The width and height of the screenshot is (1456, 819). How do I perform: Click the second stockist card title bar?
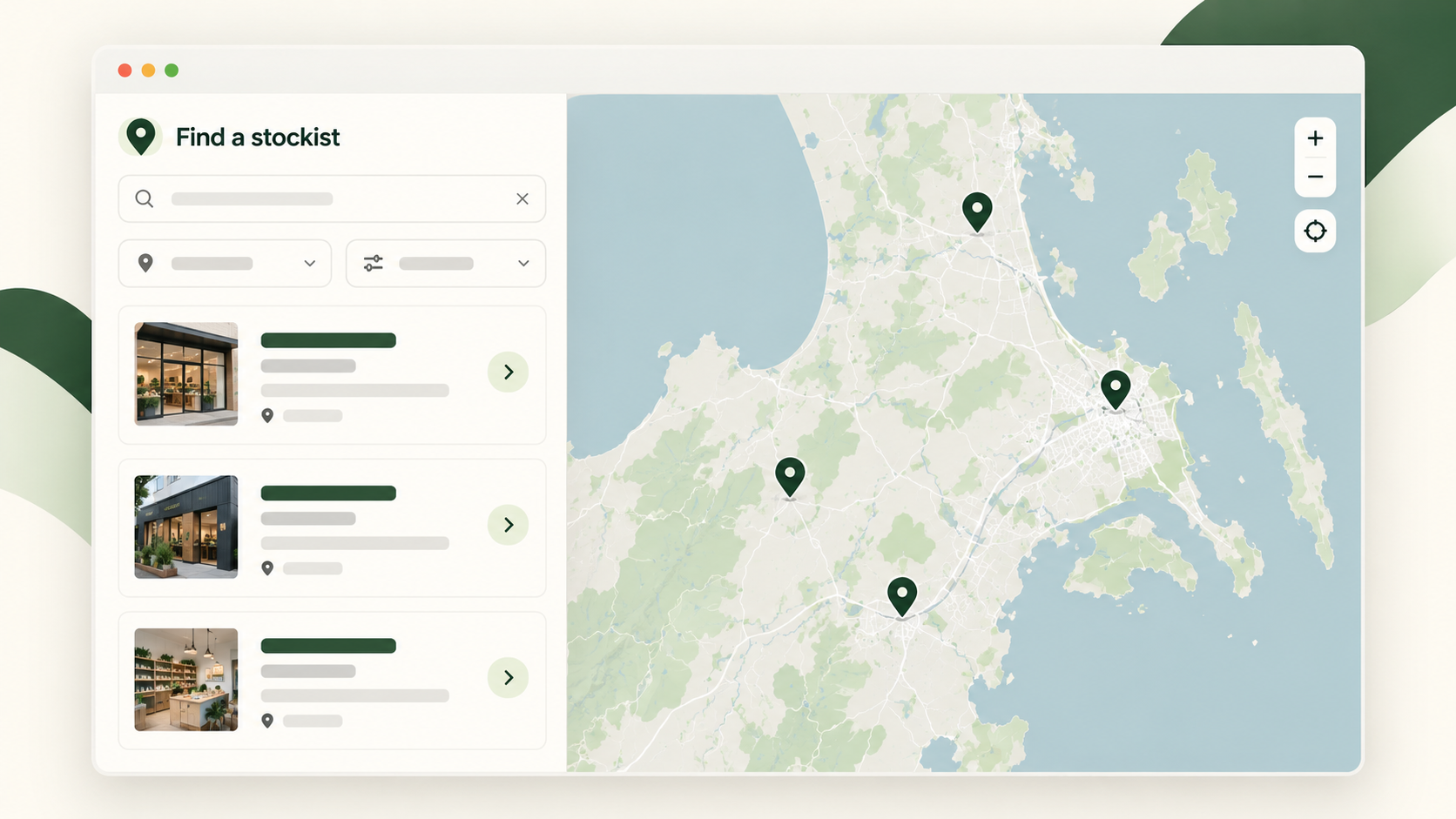click(x=328, y=493)
